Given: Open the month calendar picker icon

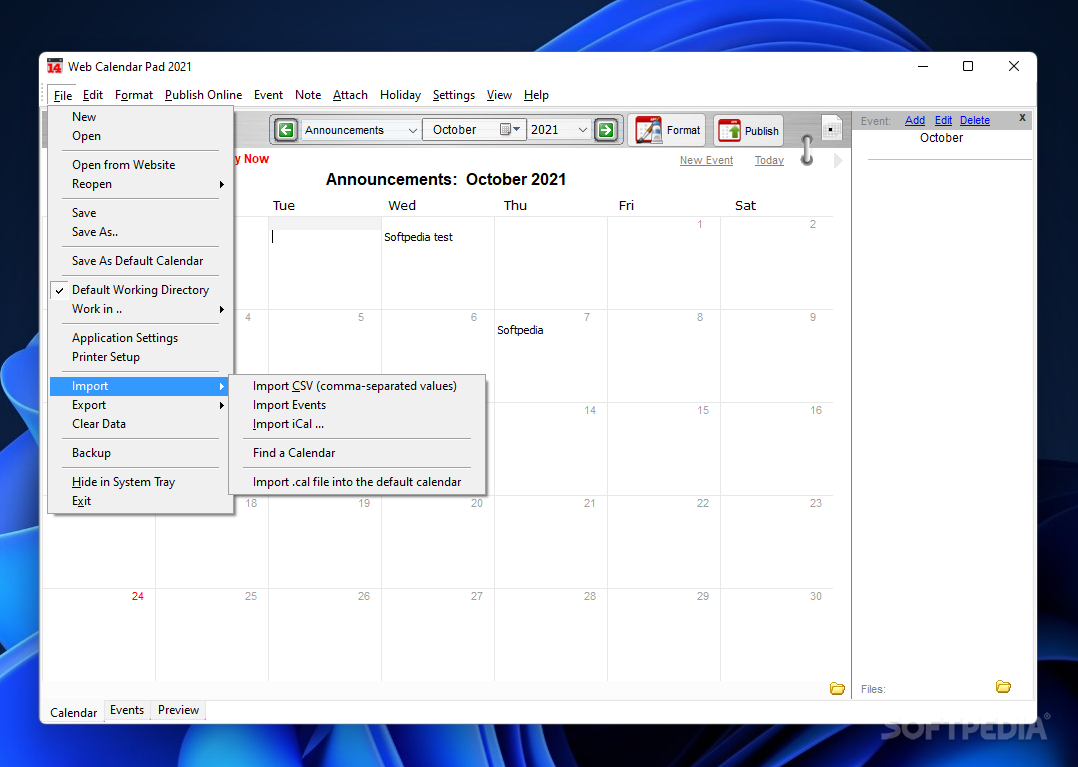Looking at the screenshot, I should click(509, 129).
